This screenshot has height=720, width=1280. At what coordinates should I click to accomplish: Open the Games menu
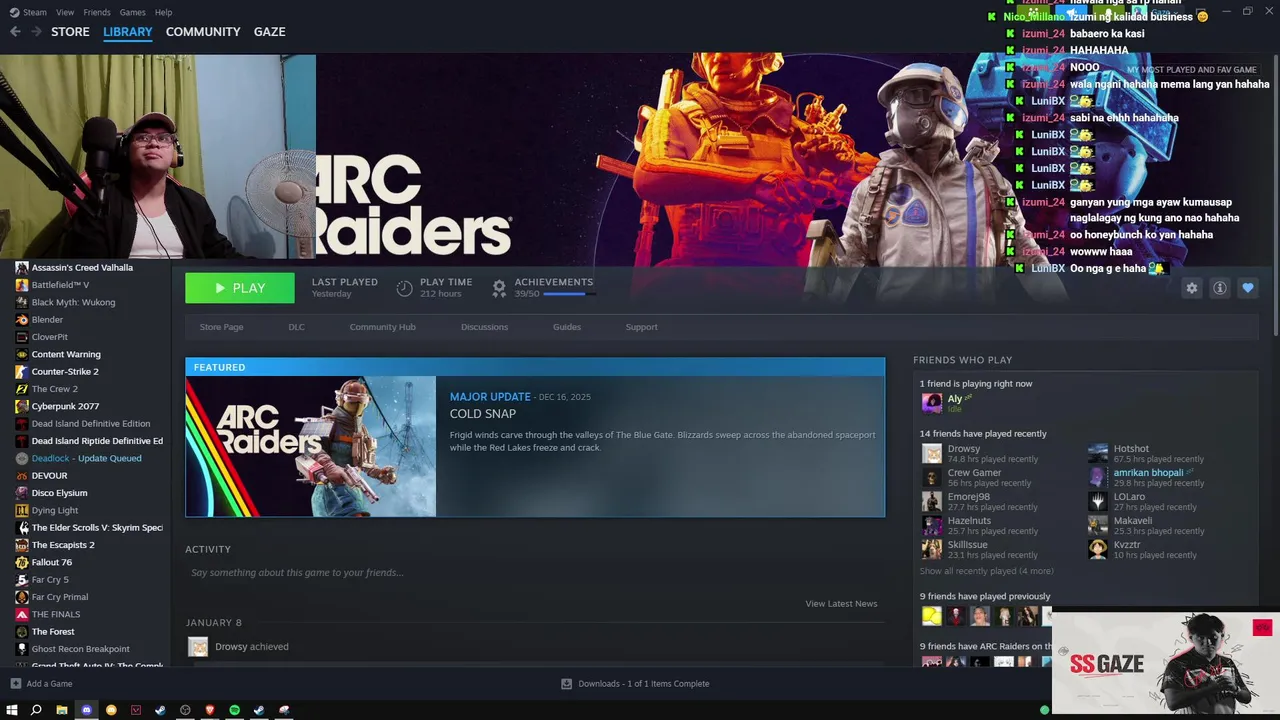pyautogui.click(x=132, y=12)
